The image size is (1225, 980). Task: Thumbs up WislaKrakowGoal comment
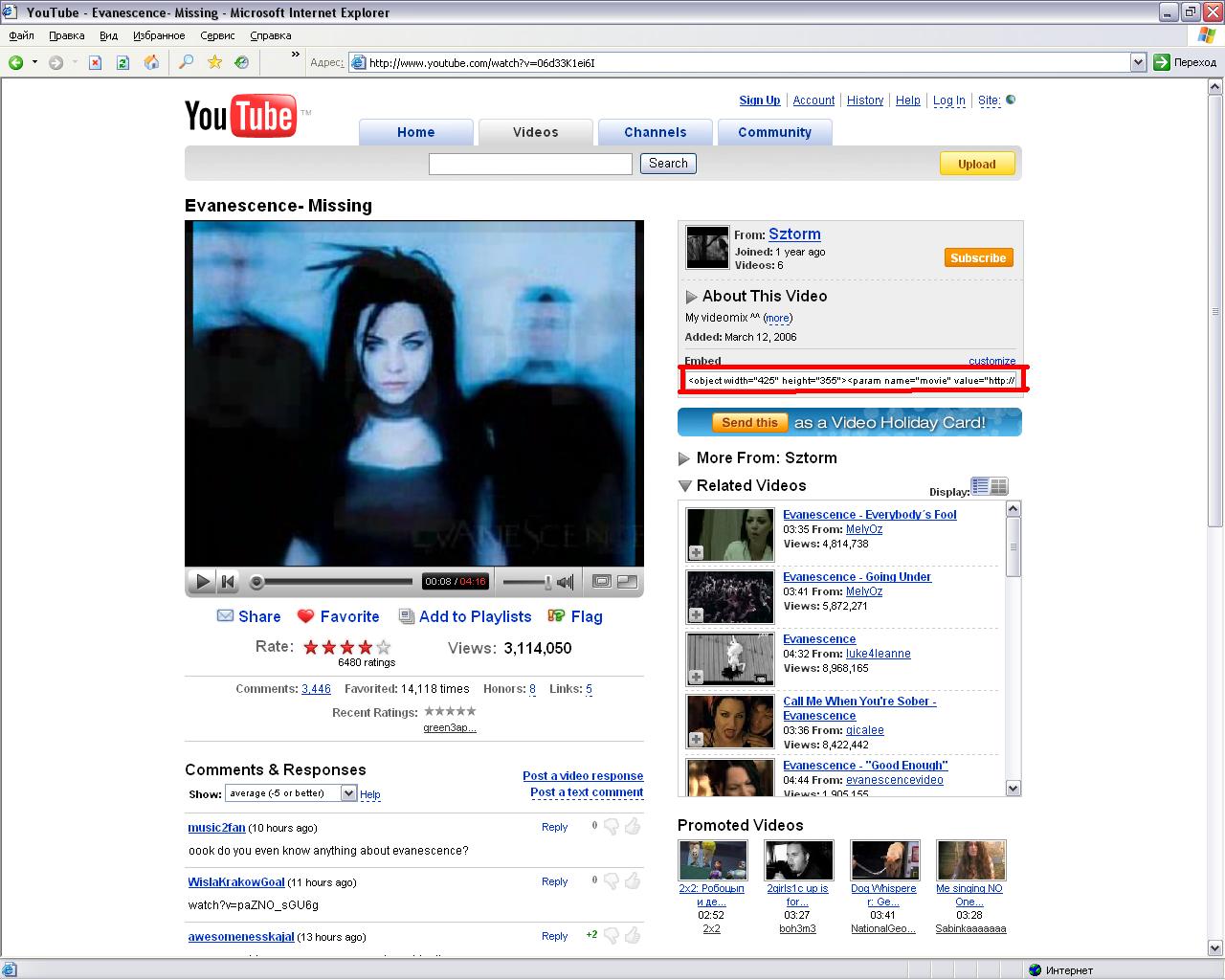click(632, 880)
